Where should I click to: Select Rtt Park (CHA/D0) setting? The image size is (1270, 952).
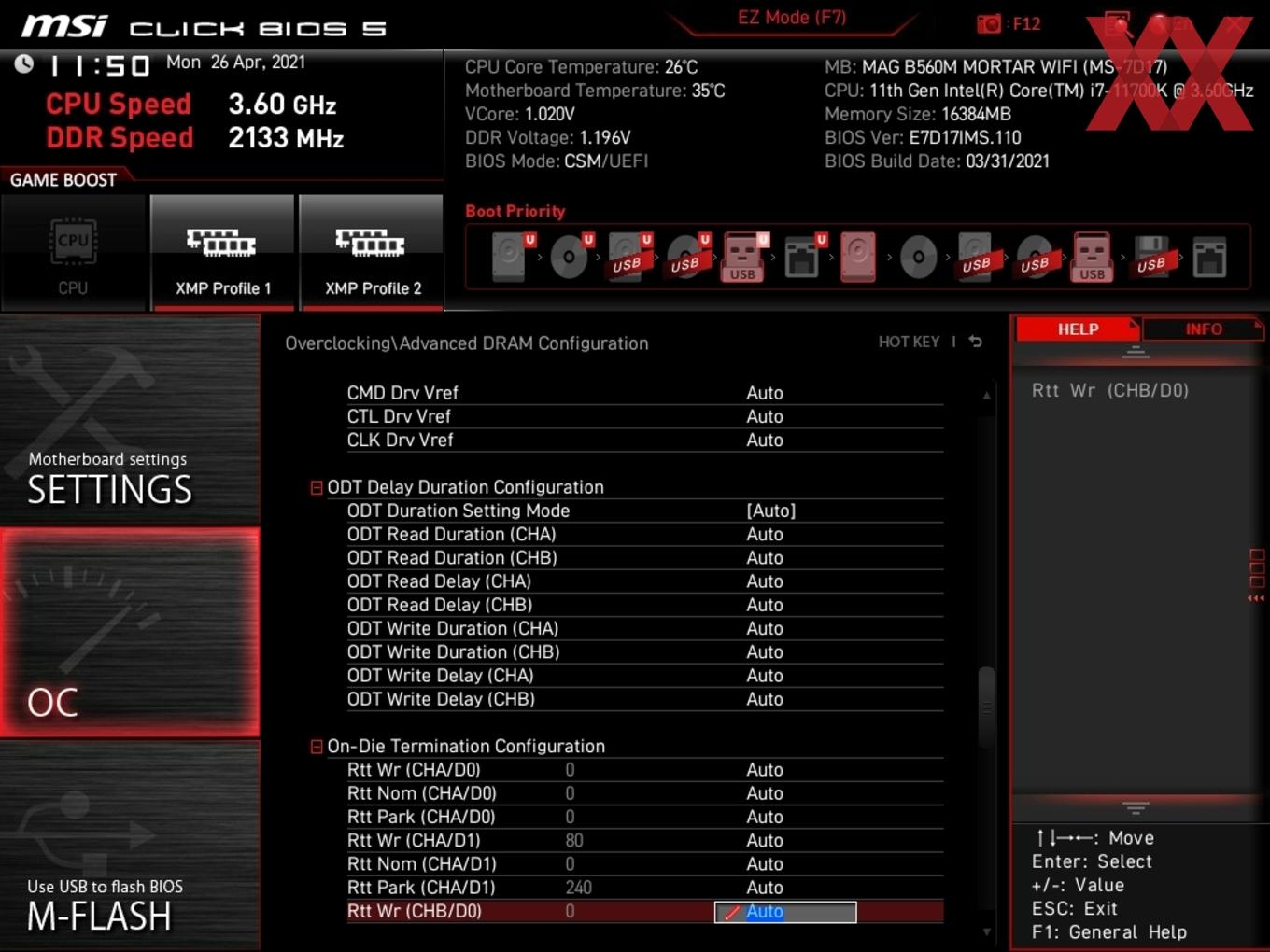pos(644,817)
